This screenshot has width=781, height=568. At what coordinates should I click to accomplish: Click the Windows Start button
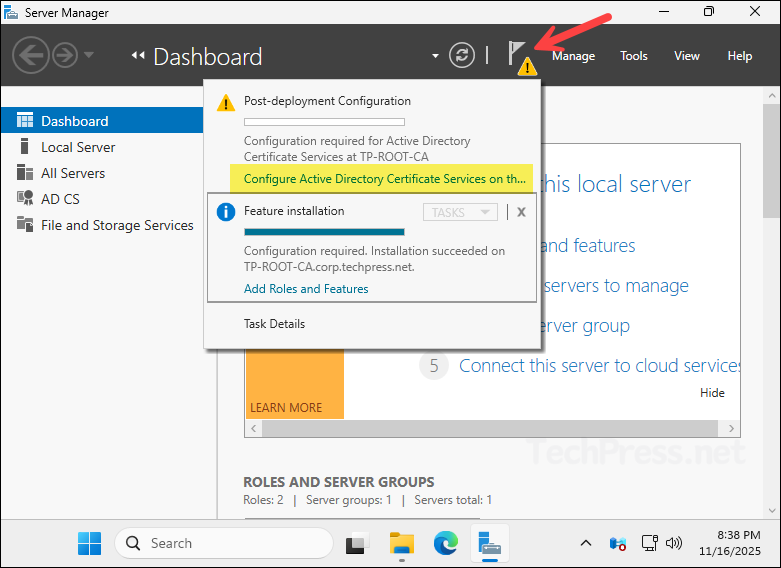coord(90,543)
